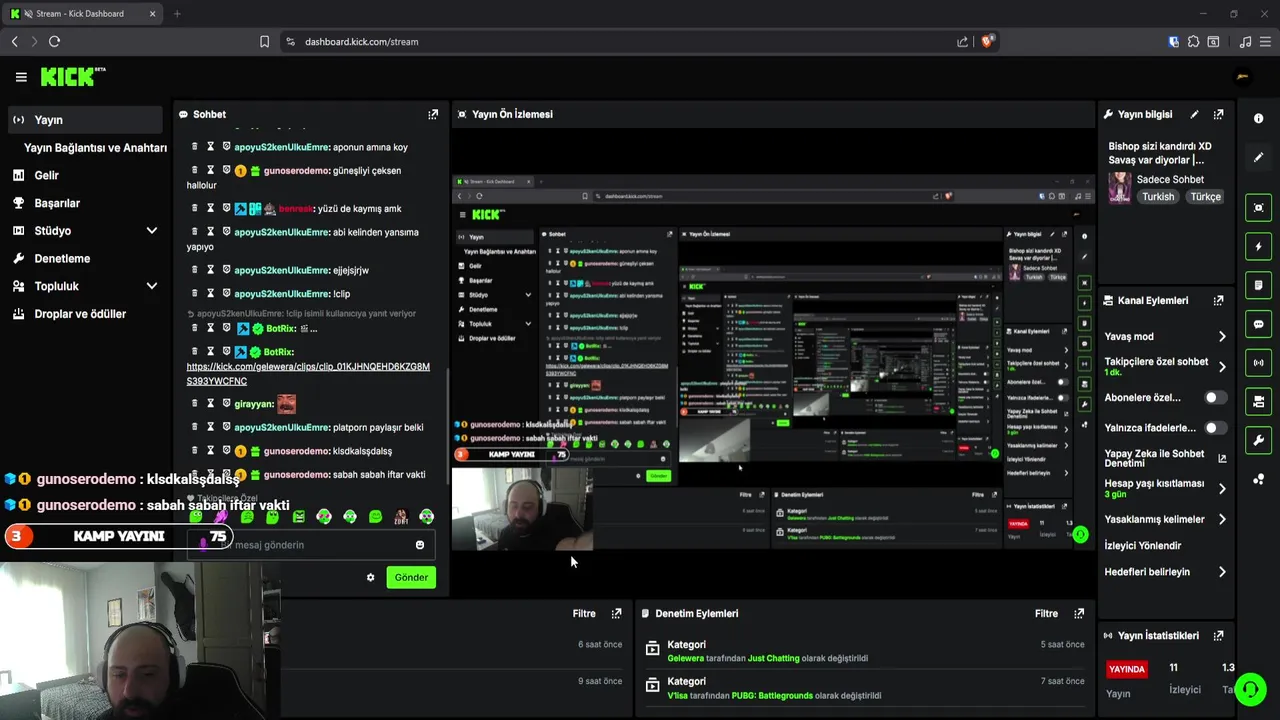
Task: Open the Filtre option left of Denetim Eylemleri
Action: 584,614
